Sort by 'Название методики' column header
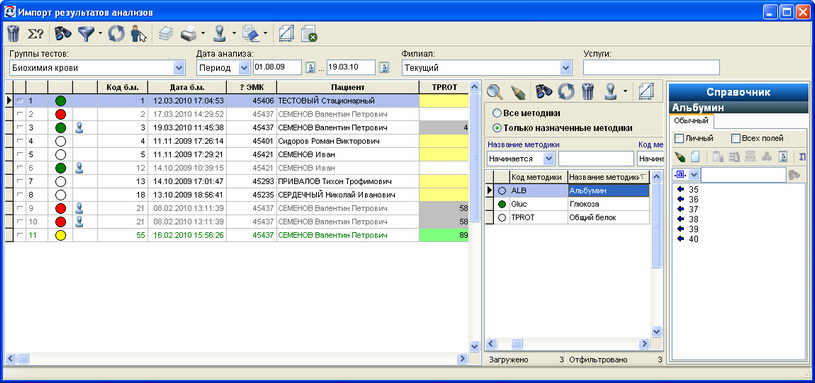815x383 pixels. (609, 177)
